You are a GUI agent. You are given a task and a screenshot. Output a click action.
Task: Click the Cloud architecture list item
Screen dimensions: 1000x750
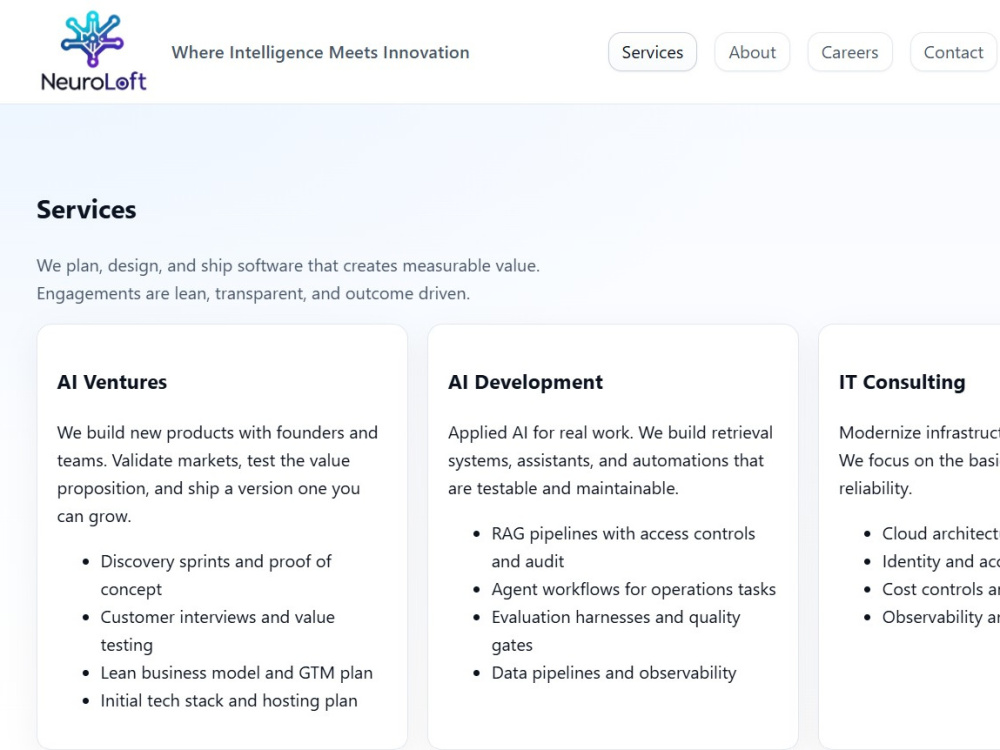tap(941, 533)
